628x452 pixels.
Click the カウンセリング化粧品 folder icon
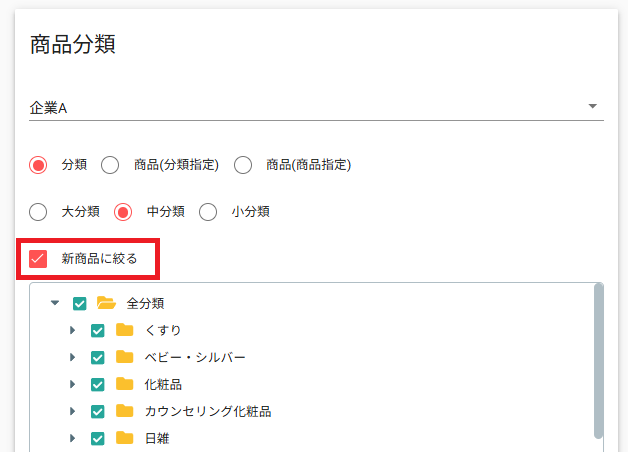(125, 411)
